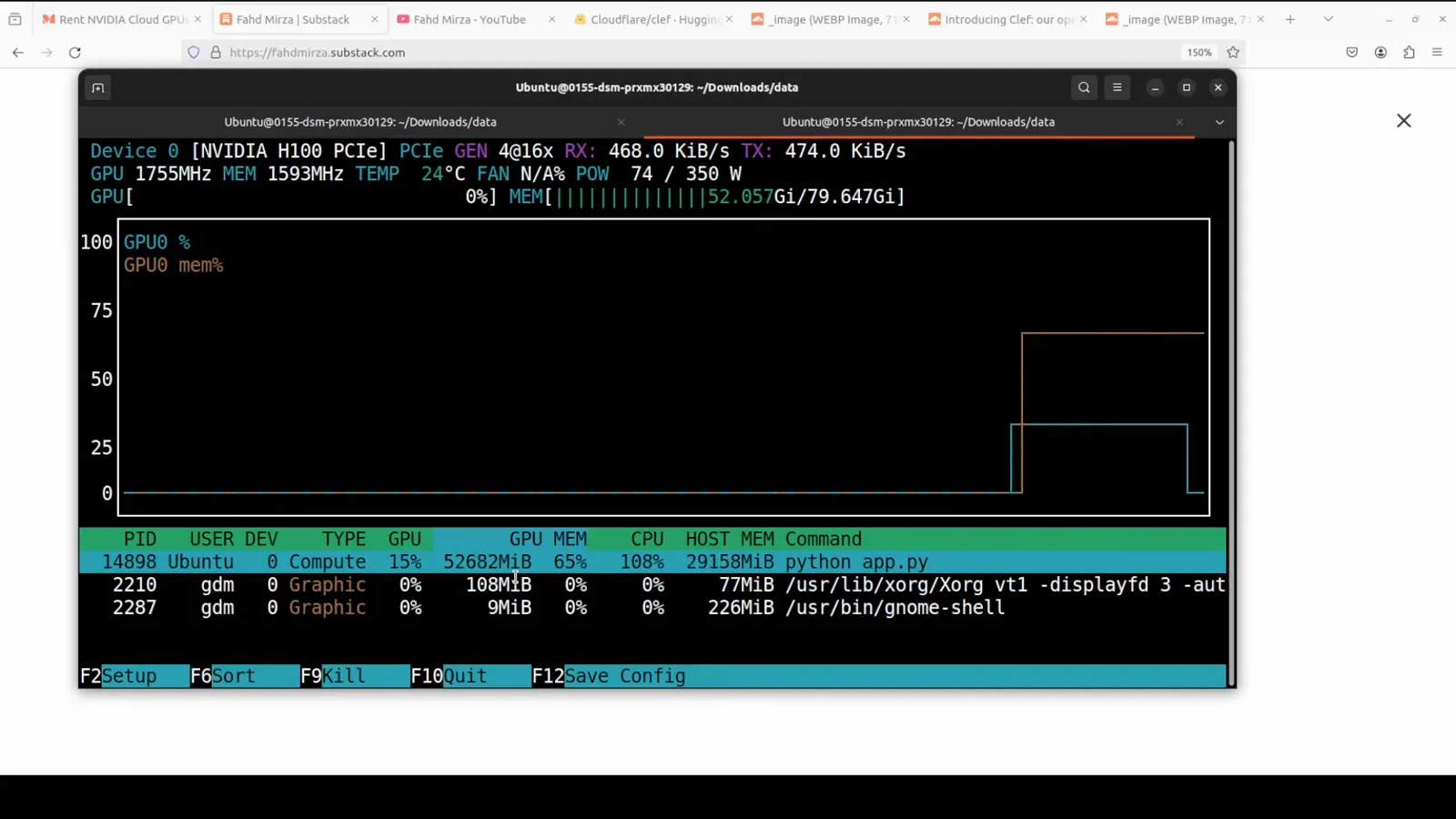Reload the browser page
This screenshot has width=1456, height=819.
point(75,53)
